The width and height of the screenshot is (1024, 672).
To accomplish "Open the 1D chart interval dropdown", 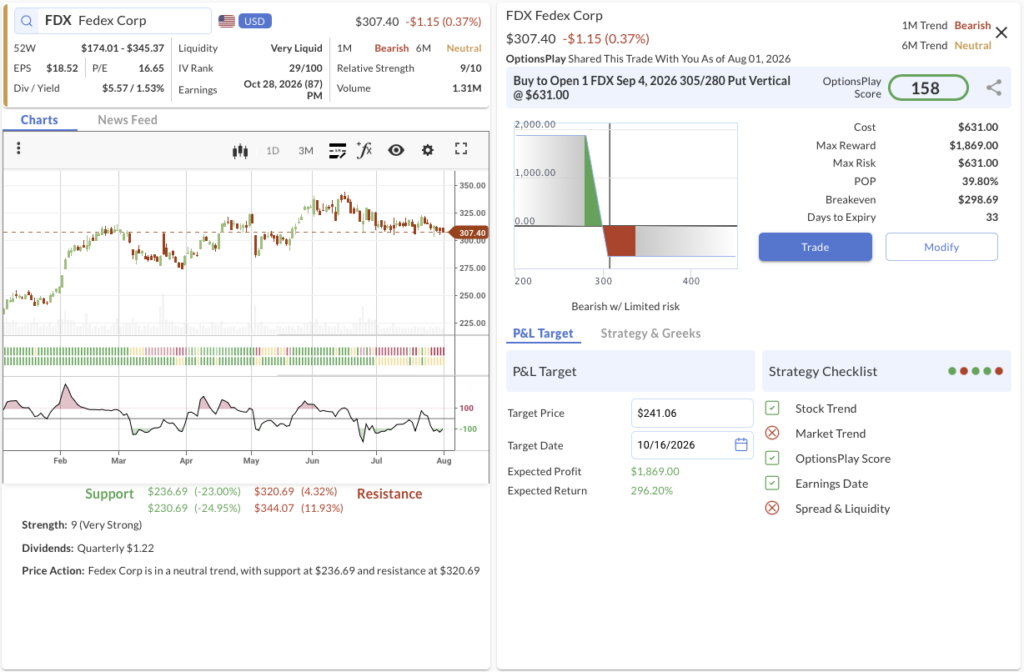I will coord(273,151).
